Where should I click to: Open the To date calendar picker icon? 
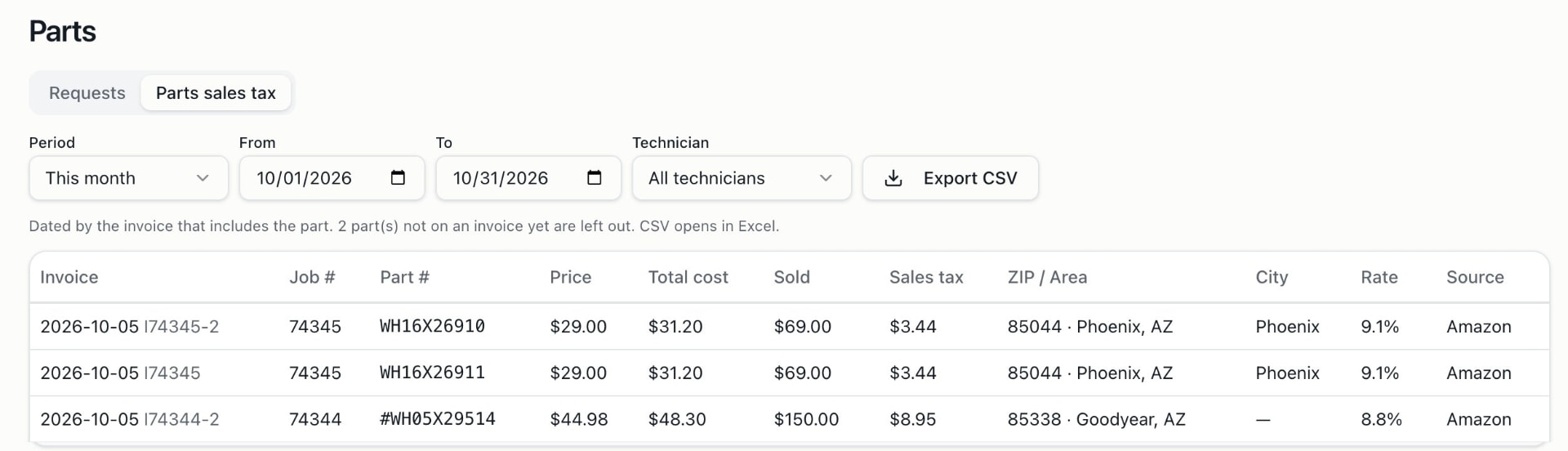pyautogui.click(x=595, y=178)
